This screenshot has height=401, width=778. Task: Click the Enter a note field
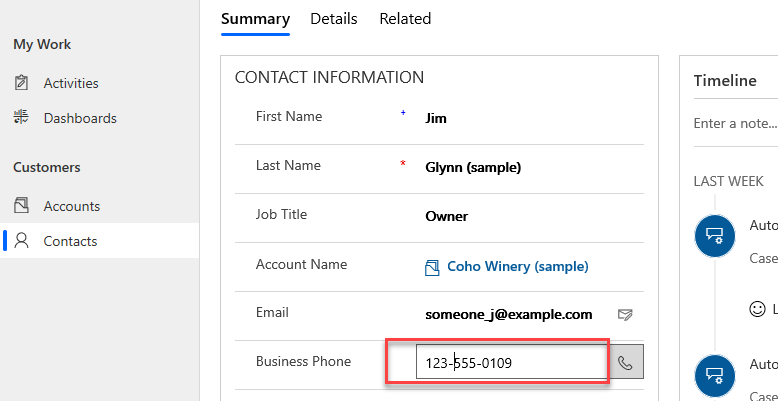pyautogui.click(x=735, y=123)
